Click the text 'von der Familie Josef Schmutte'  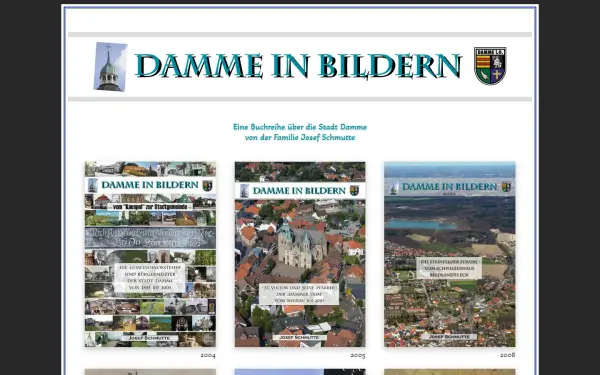pos(300,137)
